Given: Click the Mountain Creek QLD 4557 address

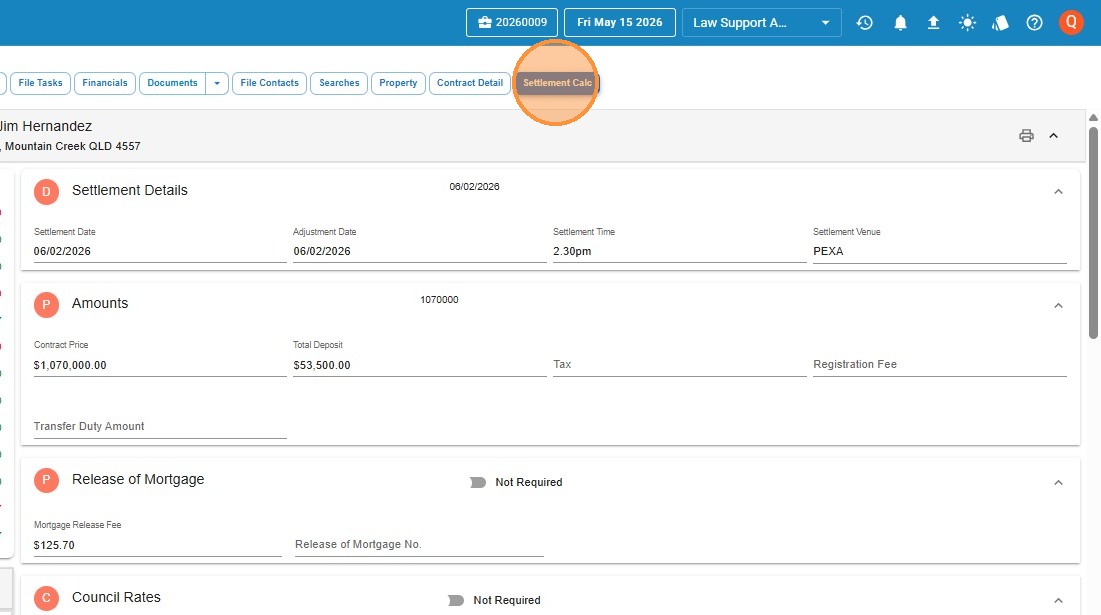Looking at the screenshot, I should tap(72, 146).
